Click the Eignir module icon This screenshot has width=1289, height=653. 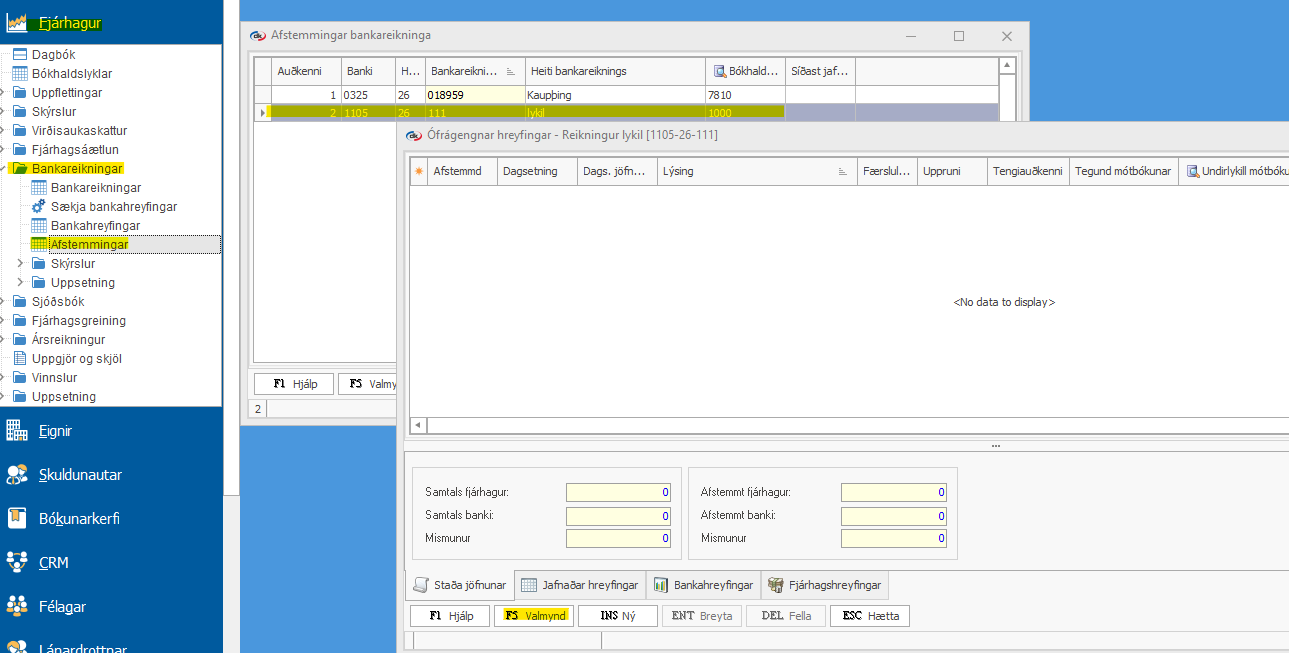(x=17, y=431)
